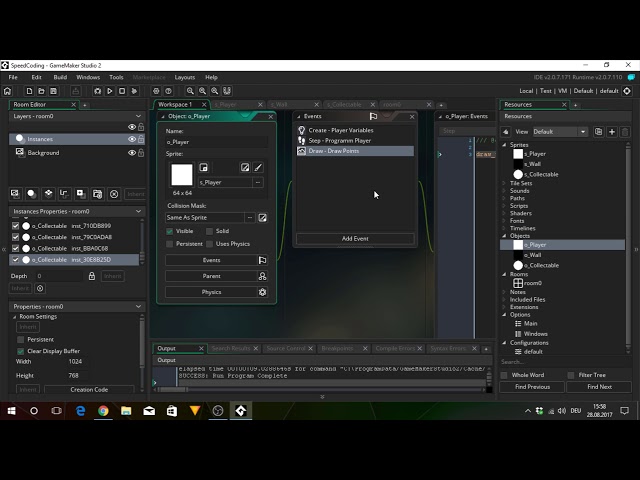Screen dimensions: 640x480
Task: Select the Draw - Draw Points event
Action: coord(355,151)
